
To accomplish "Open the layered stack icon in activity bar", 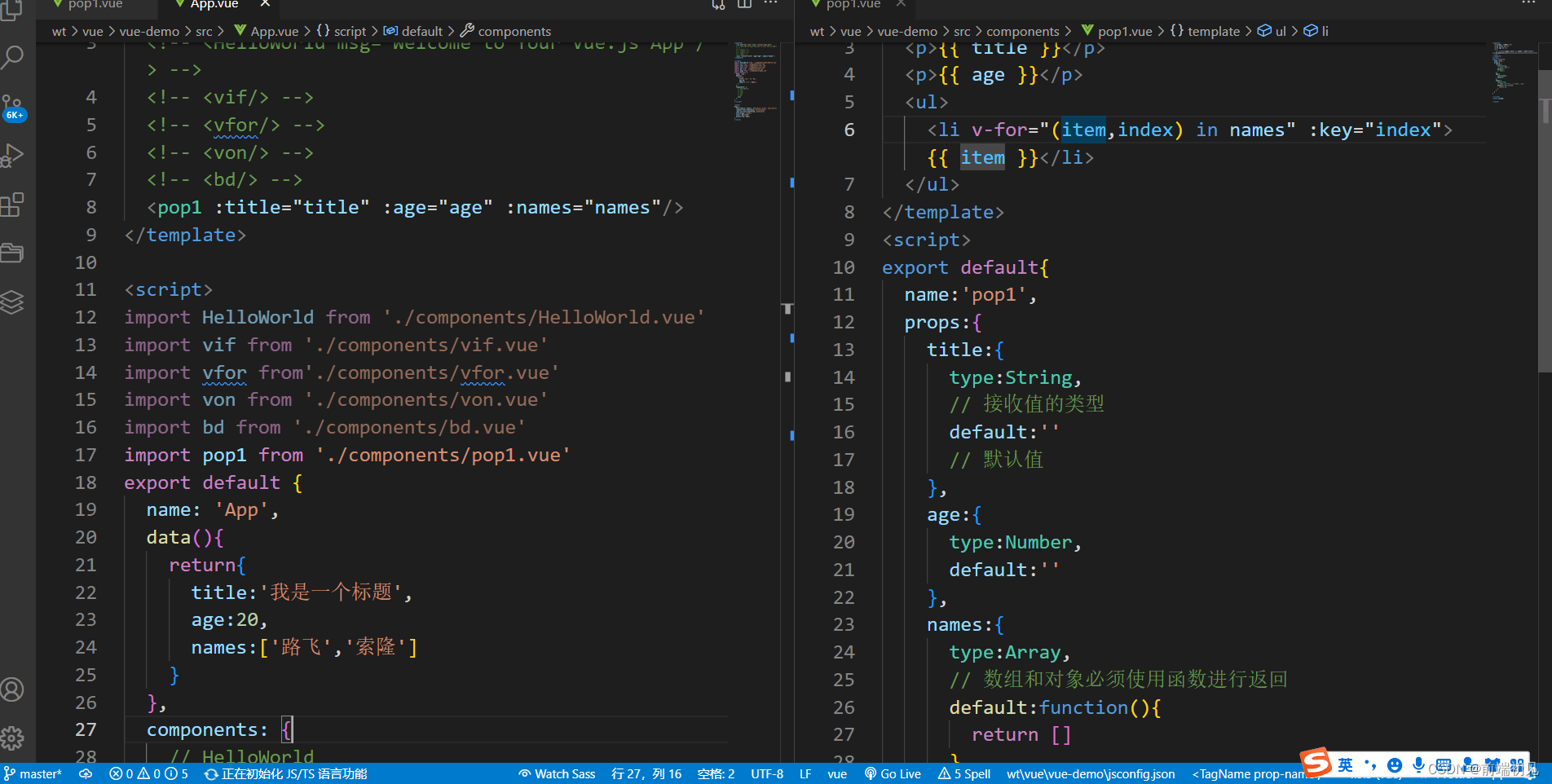I will (13, 302).
